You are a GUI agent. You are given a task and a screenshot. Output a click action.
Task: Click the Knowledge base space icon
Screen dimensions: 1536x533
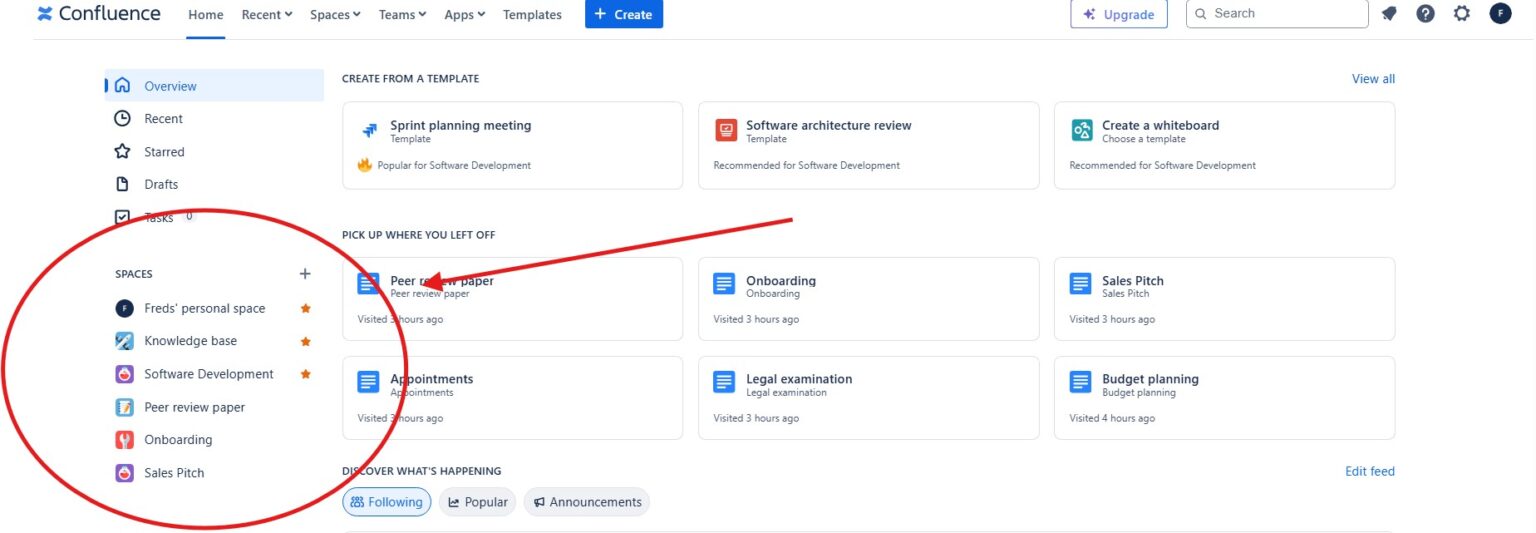(x=124, y=341)
